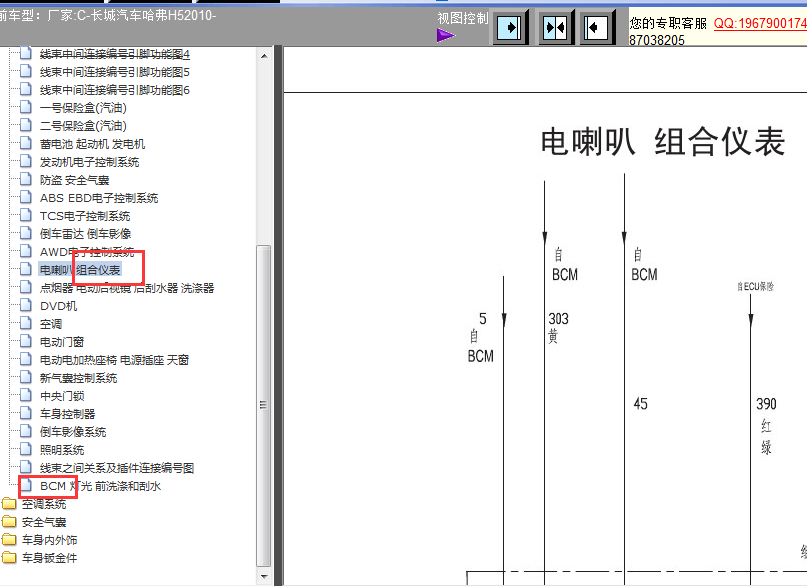This screenshot has width=807, height=586.
Task: Click folder icon for 车身内外饰
Action: pyautogui.click(x=9, y=540)
